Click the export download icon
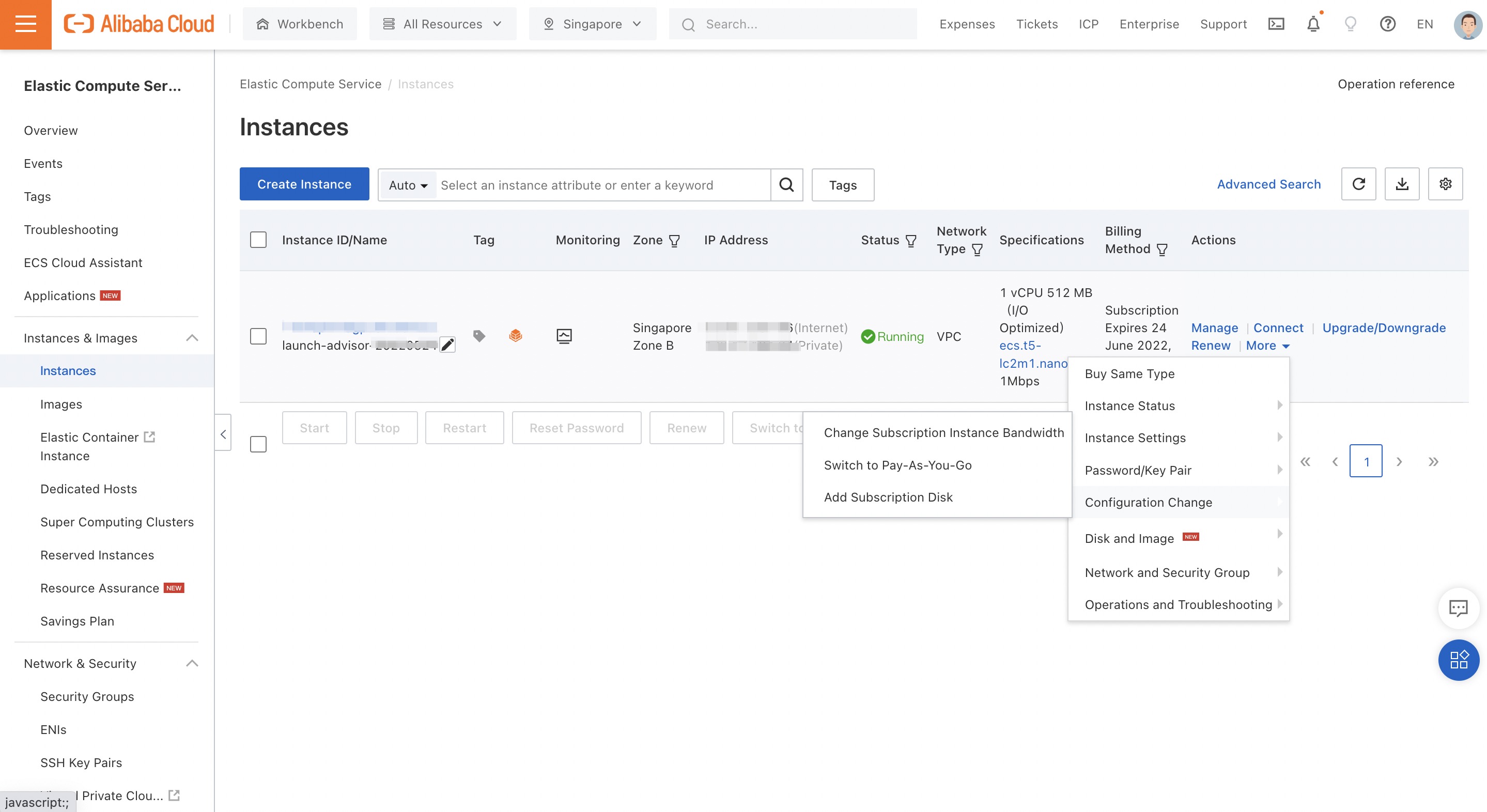The image size is (1487, 812). tap(1402, 184)
